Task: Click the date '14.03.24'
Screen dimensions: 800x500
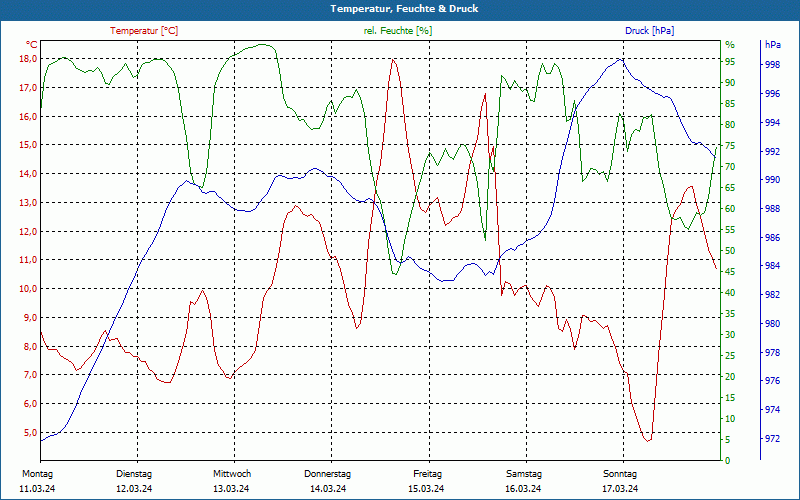Action: coord(328,489)
